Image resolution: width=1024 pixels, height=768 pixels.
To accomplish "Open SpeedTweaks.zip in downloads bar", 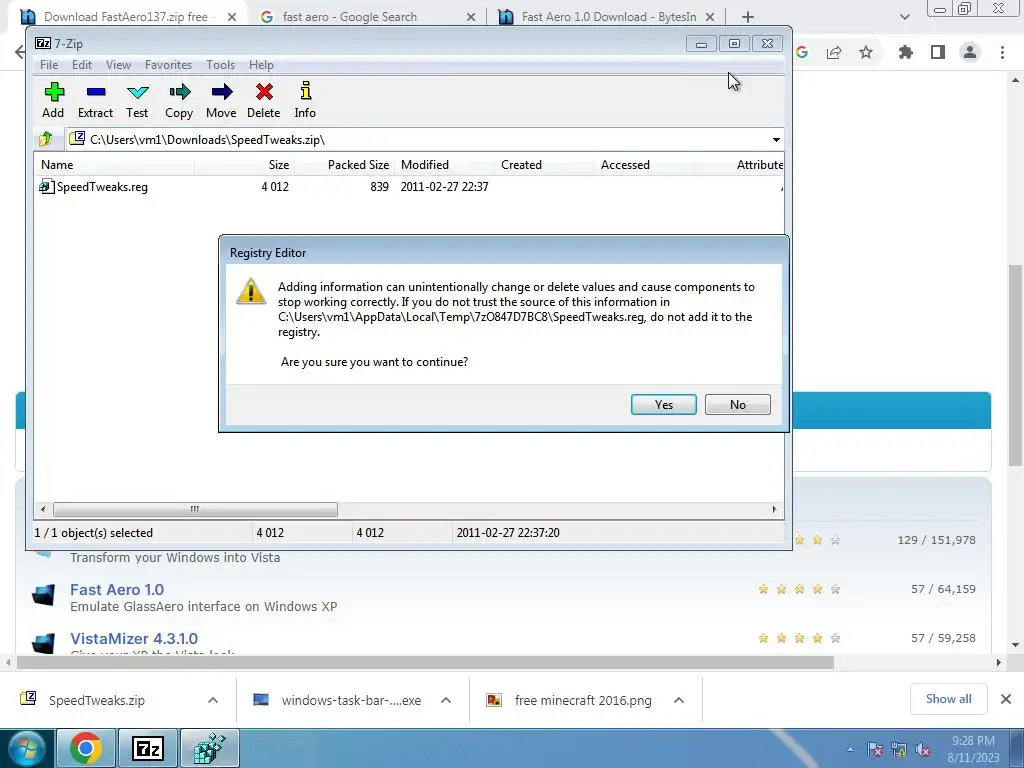I will pyautogui.click(x=97, y=701).
